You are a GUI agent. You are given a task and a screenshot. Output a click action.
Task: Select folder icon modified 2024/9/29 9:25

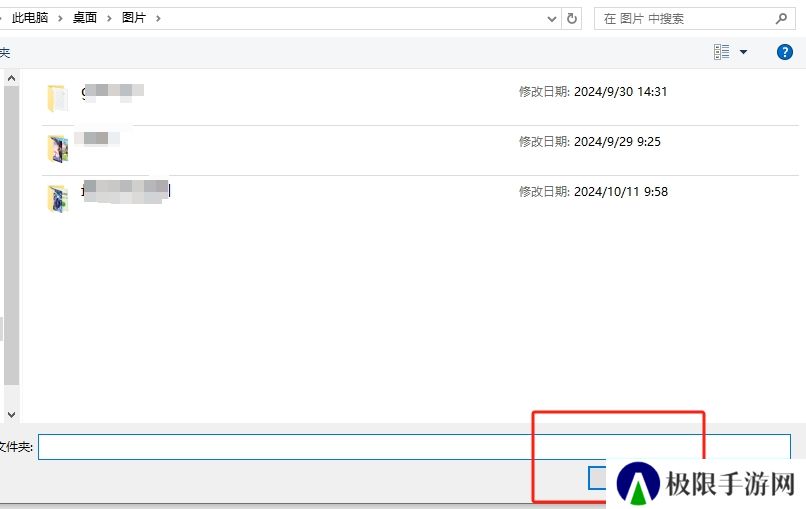[58, 149]
